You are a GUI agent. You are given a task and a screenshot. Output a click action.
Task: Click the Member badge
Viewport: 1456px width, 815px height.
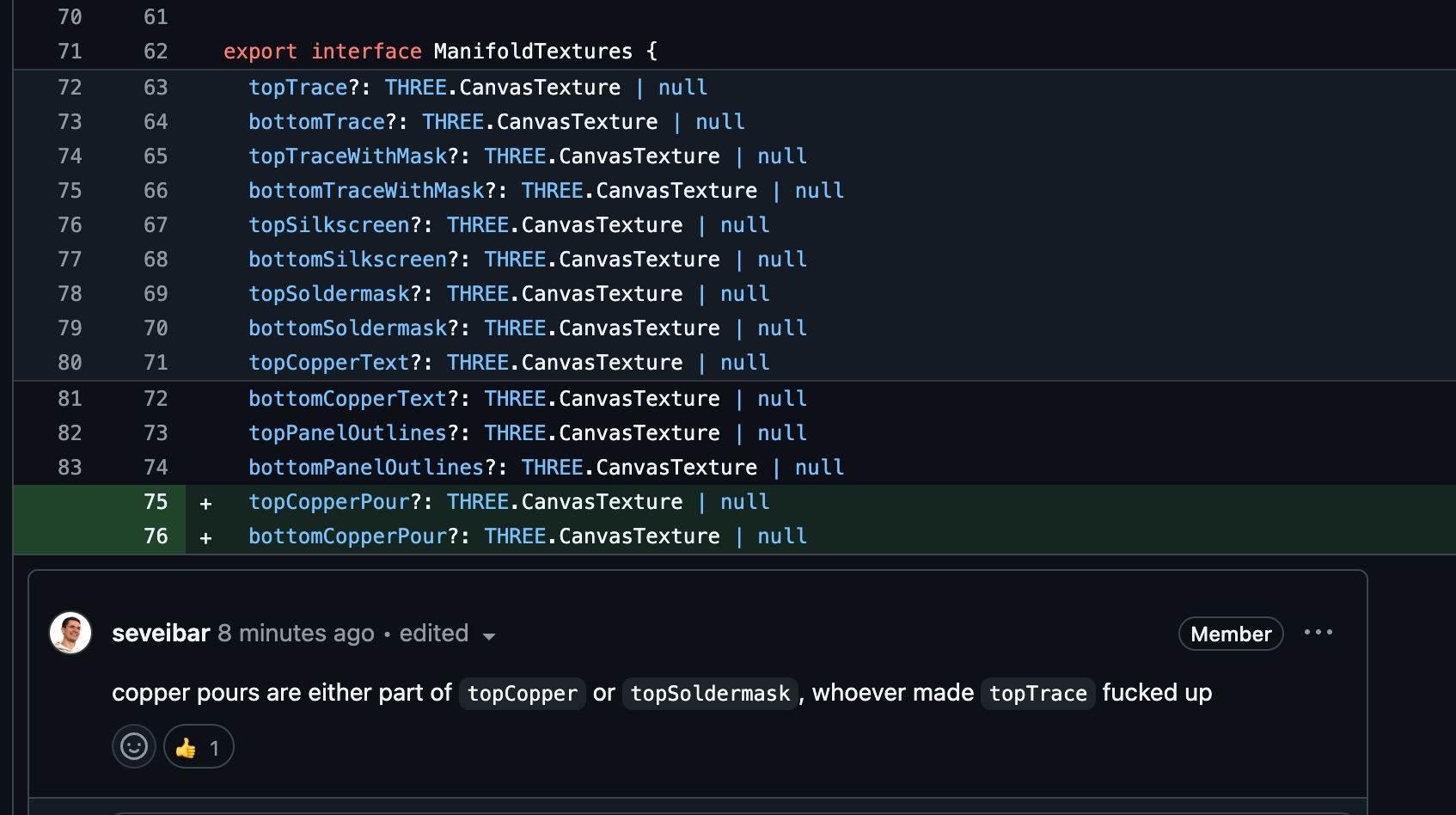[x=1230, y=634]
